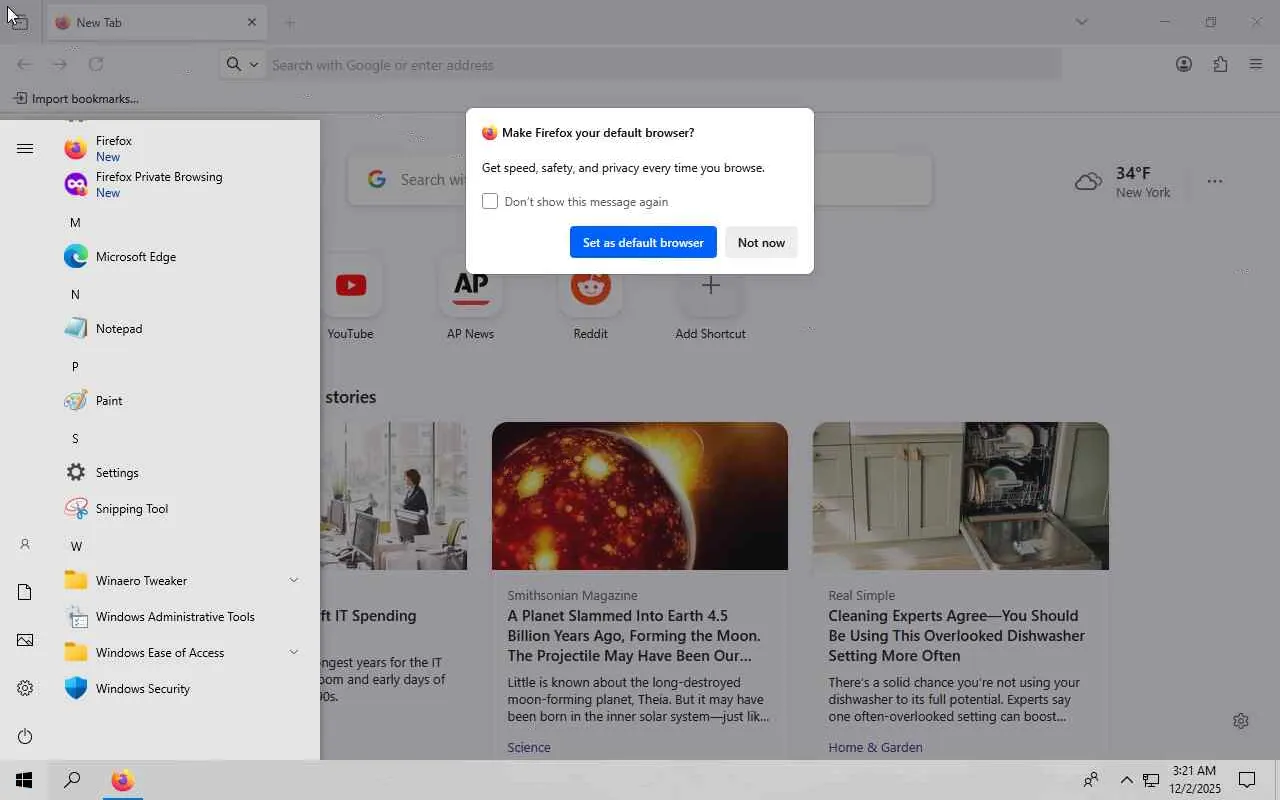Select the Firefox icon on the taskbar
Image resolution: width=1280 pixels, height=800 pixels.
click(123, 780)
